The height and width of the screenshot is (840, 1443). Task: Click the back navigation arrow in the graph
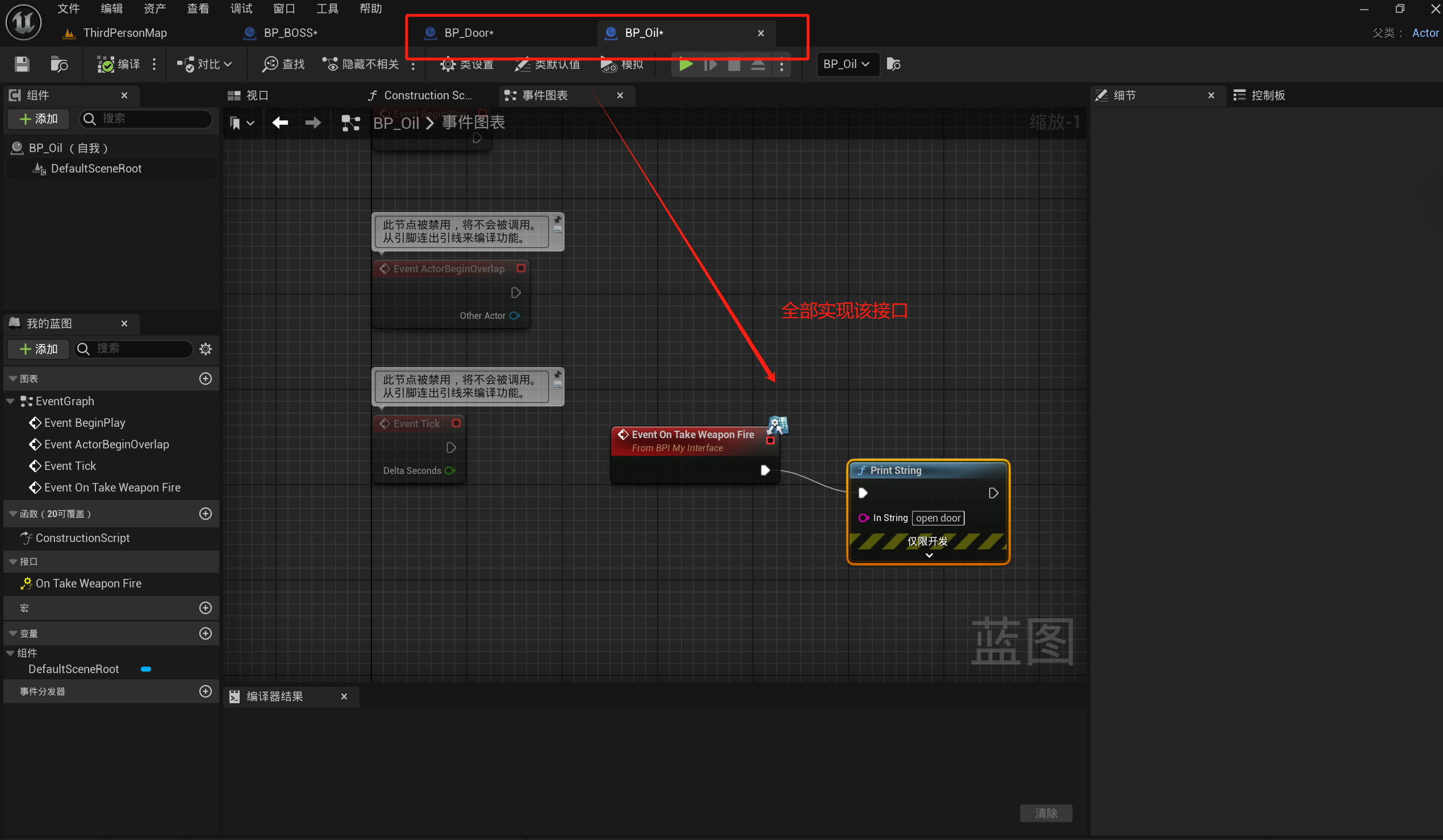pyautogui.click(x=280, y=123)
